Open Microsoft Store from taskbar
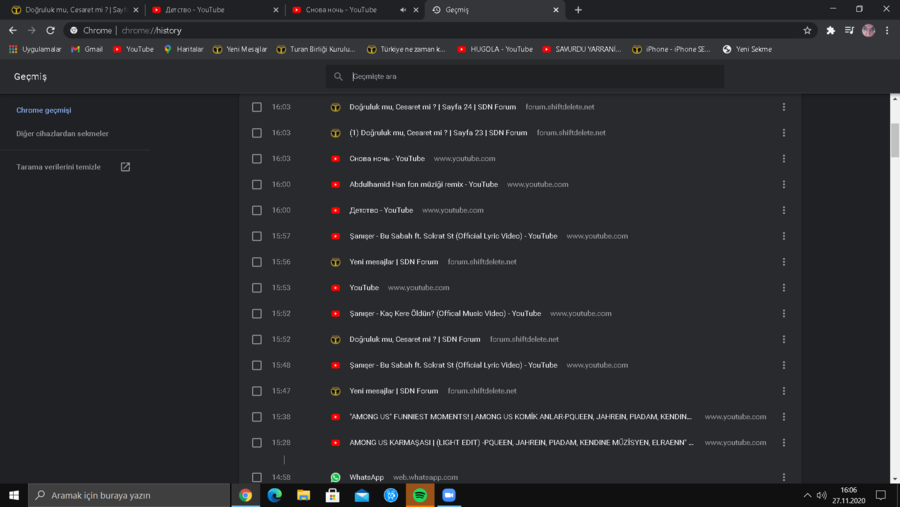900x507 pixels. pyautogui.click(x=332, y=495)
